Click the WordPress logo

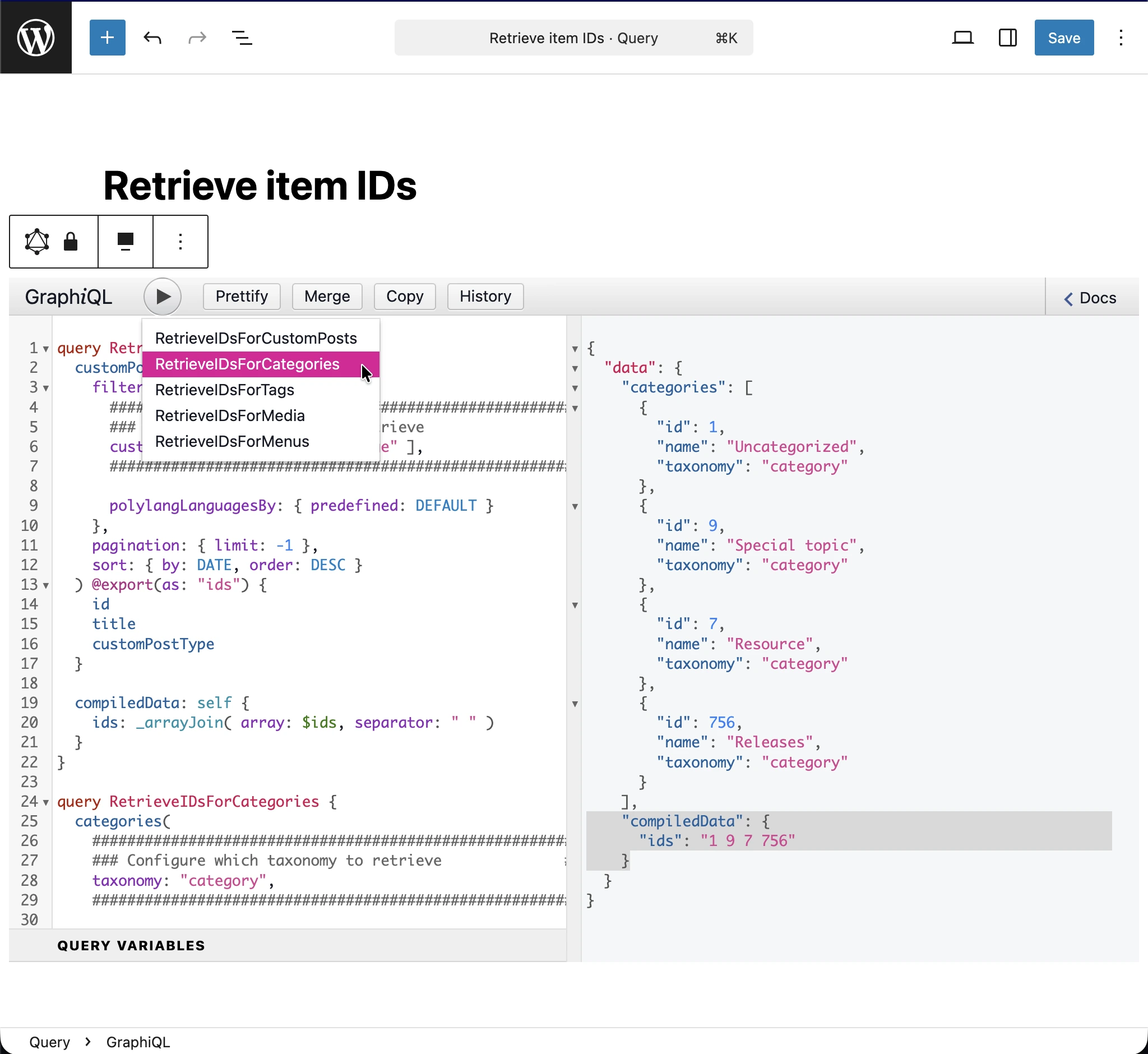click(x=36, y=36)
